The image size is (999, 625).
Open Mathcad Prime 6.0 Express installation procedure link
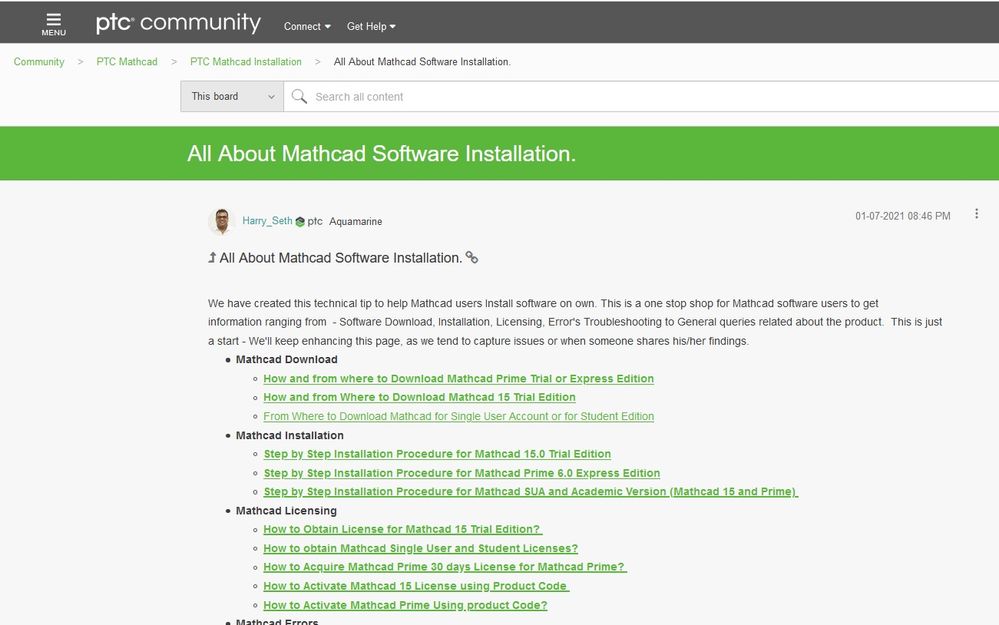coord(461,473)
